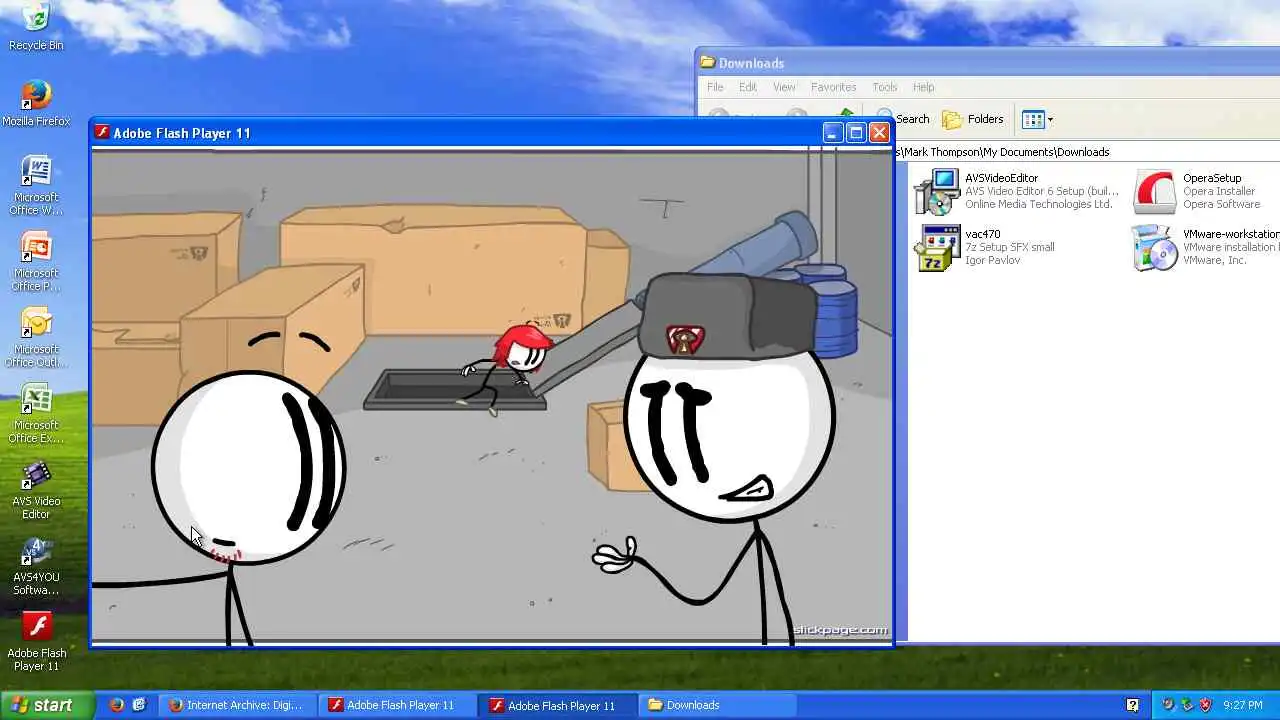Select the OperaSetup installer in Downloads
The height and width of the screenshot is (720, 1280).
[1197, 191]
